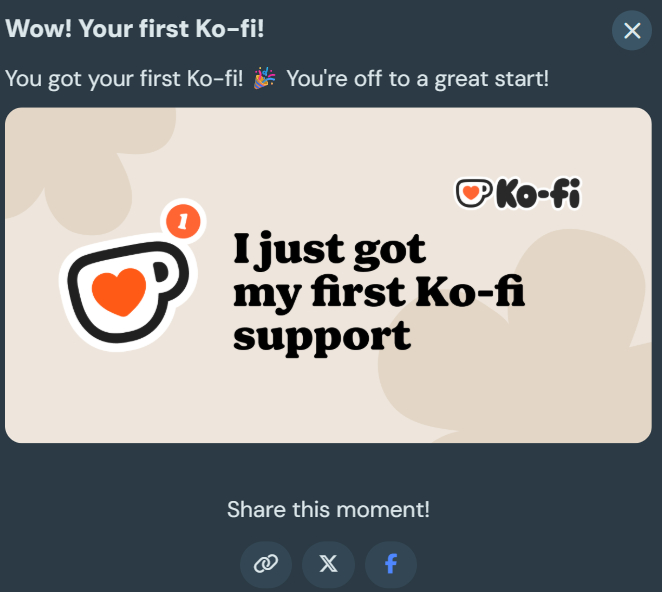Close the first Ko-fi dialog
The height and width of the screenshot is (592, 662).
632,31
